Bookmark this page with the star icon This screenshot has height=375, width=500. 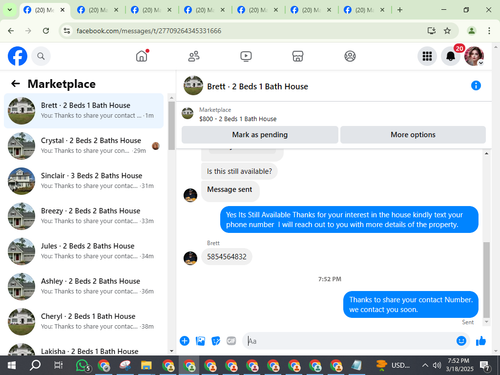447,31
